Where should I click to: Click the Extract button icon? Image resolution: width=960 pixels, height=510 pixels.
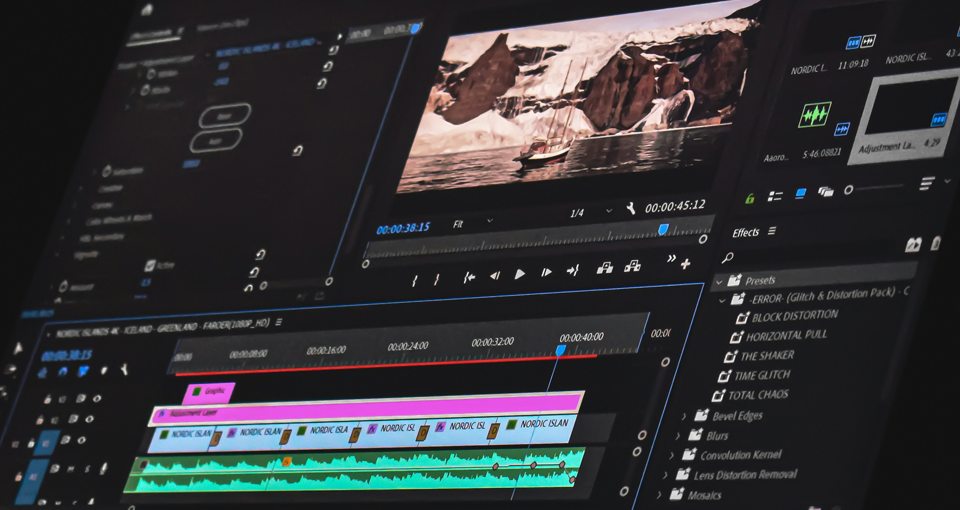[632, 266]
